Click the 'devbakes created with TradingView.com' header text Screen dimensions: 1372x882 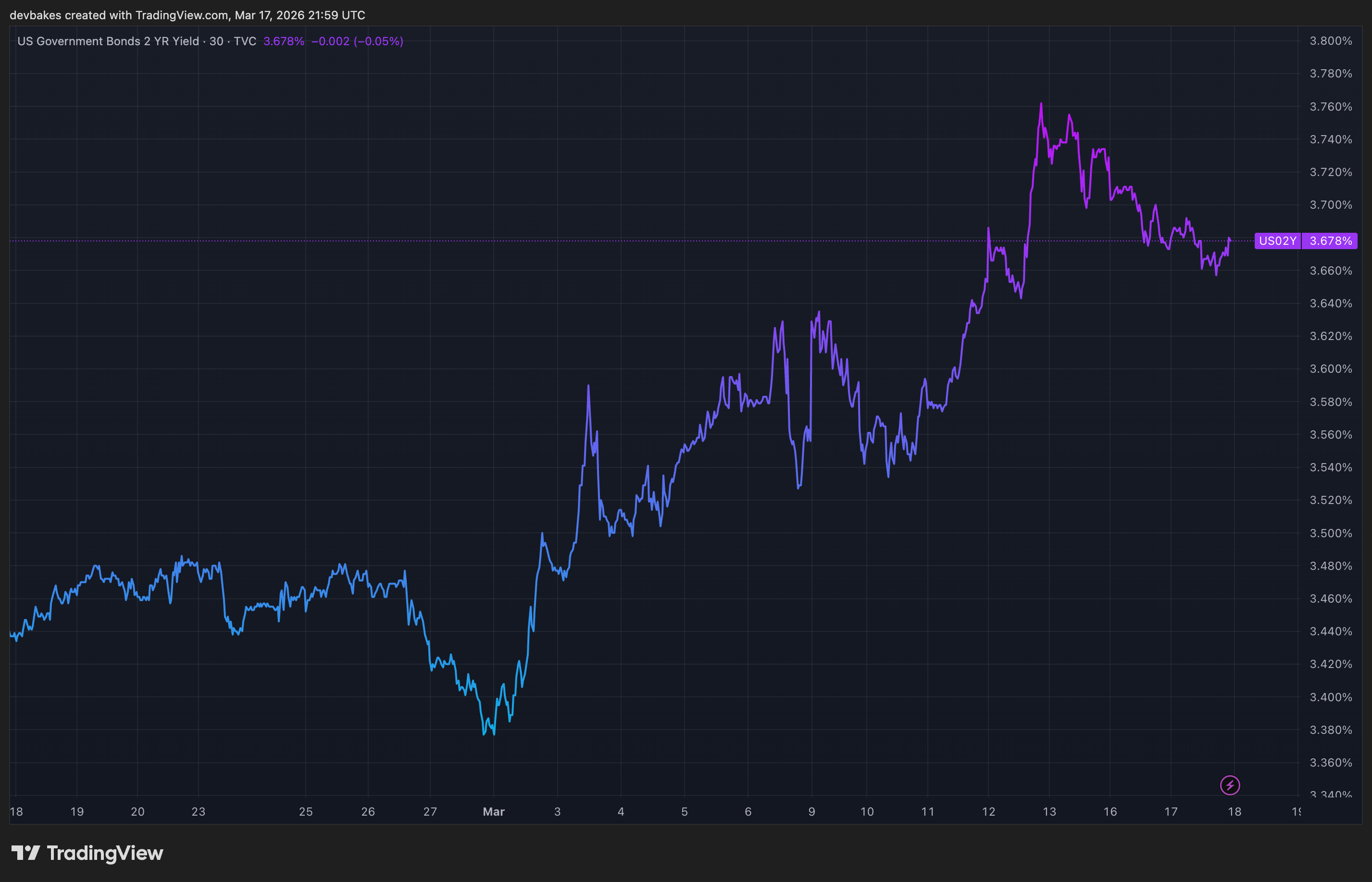tap(187, 15)
